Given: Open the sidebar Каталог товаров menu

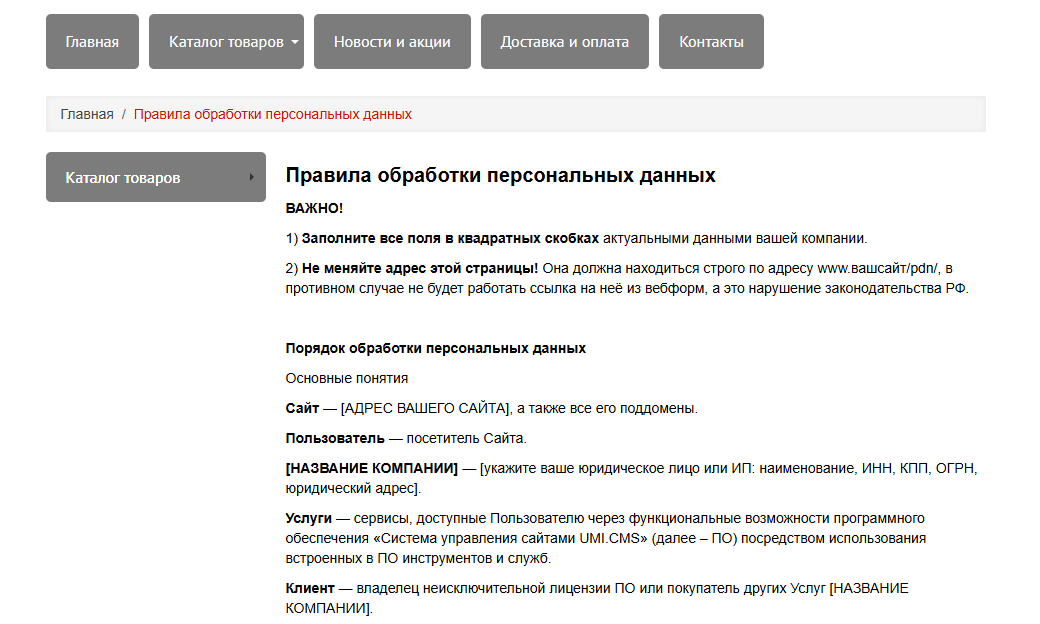Looking at the screenshot, I should (x=156, y=177).
